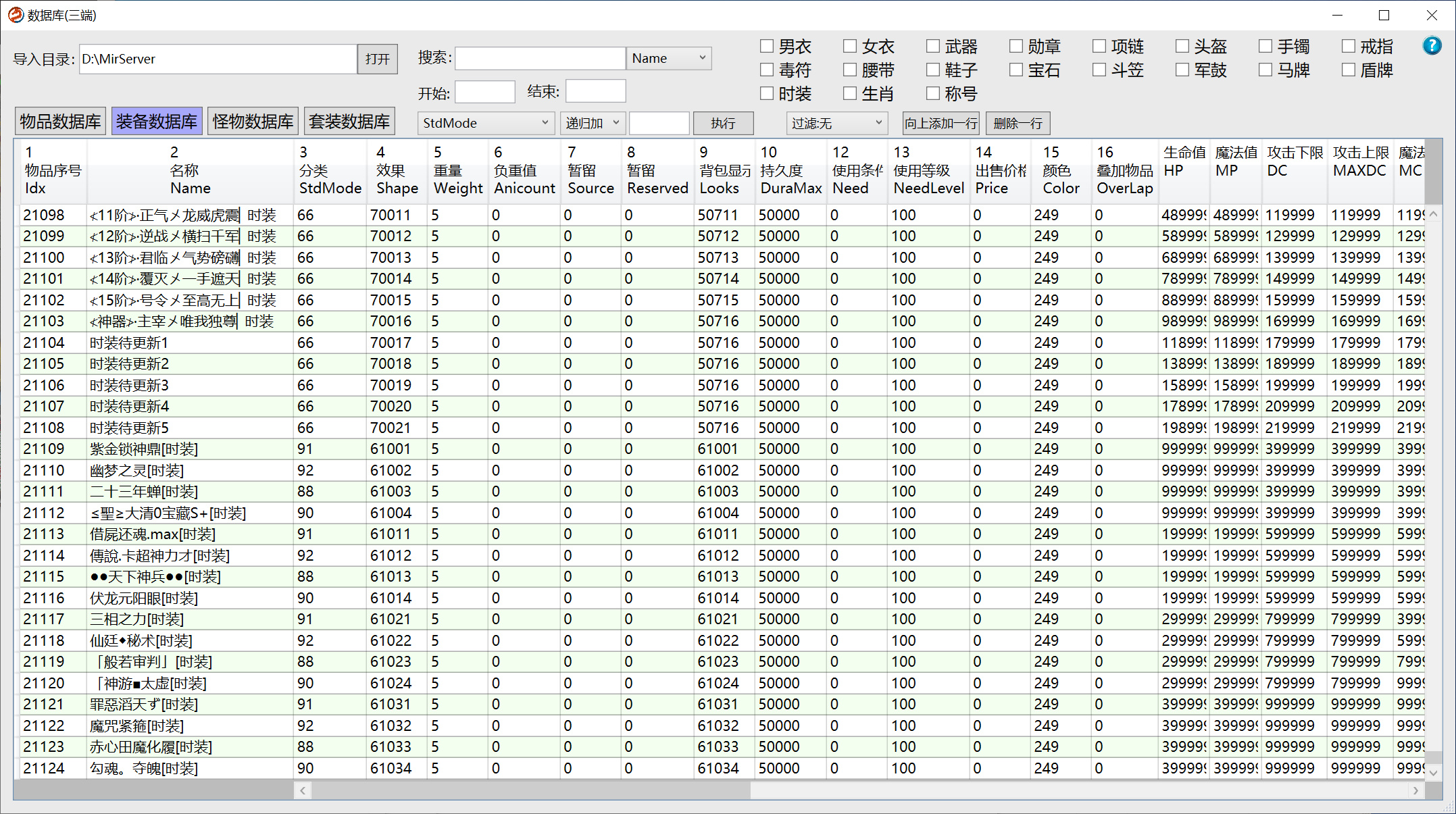
Task: Check the 勋章 checkbox
Action: coord(1016,46)
